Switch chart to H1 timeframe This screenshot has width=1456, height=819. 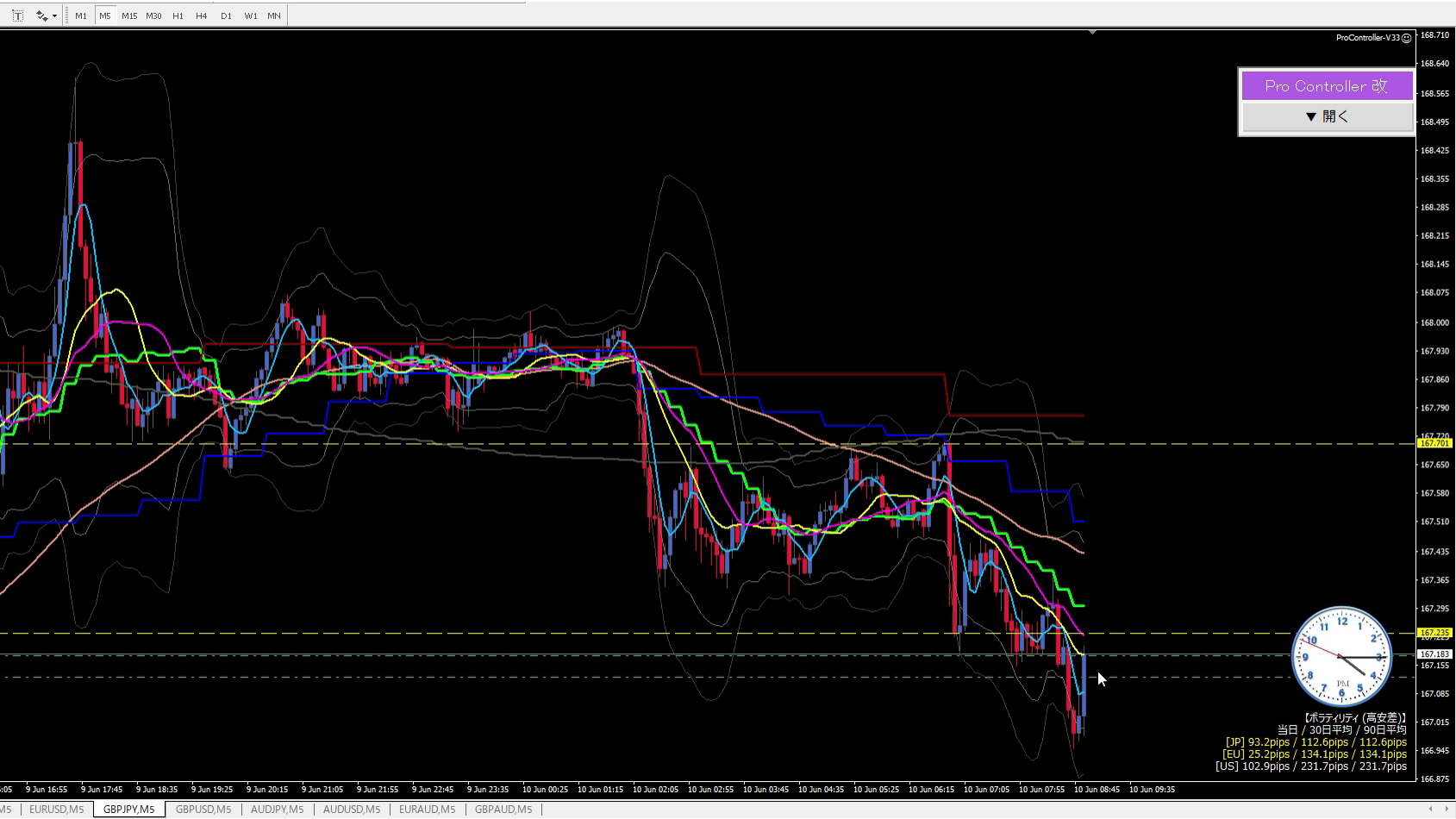pos(178,16)
